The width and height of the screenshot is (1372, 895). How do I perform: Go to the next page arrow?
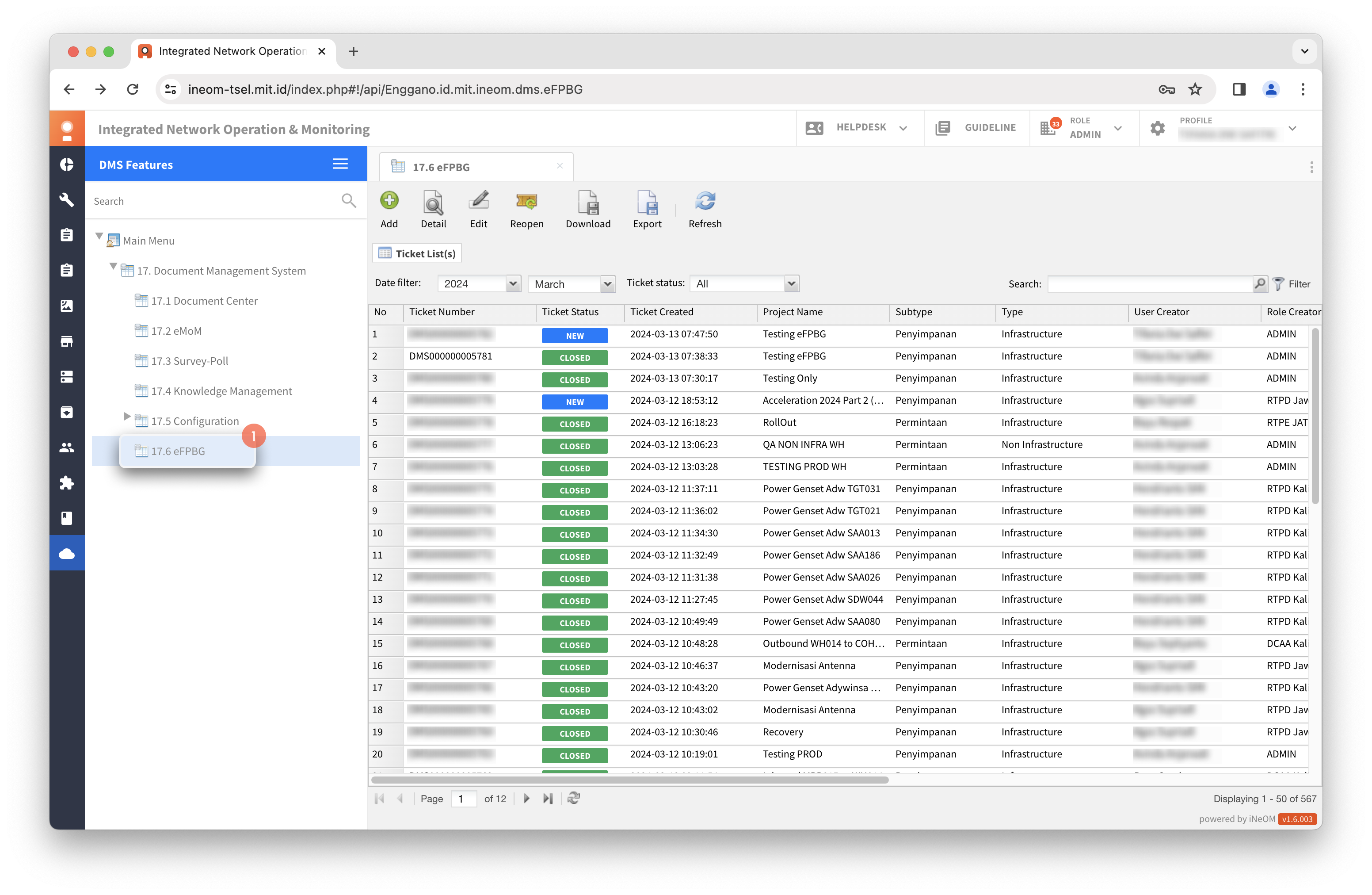[526, 798]
